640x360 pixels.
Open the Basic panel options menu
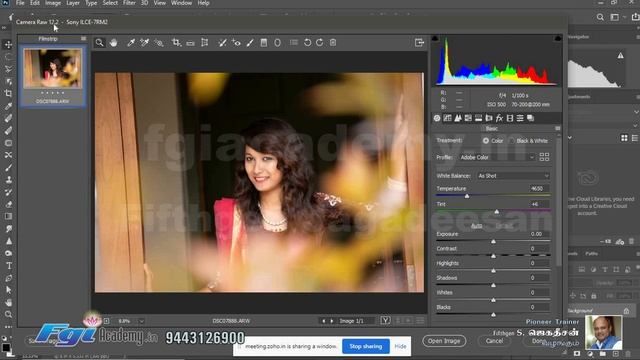click(x=558, y=129)
